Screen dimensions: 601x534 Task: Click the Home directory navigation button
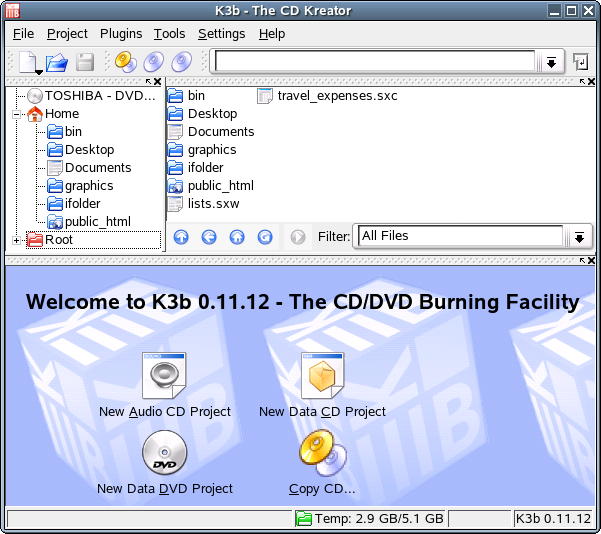[237, 237]
